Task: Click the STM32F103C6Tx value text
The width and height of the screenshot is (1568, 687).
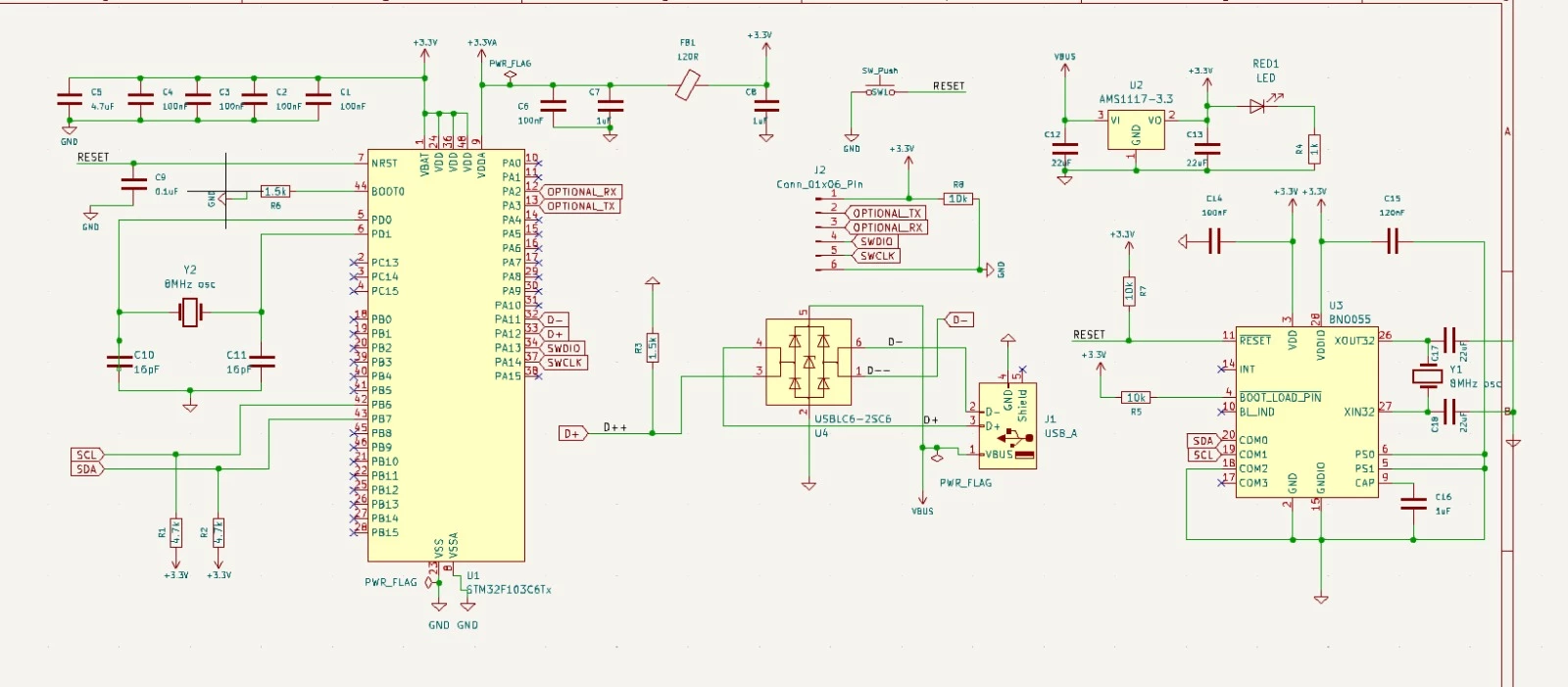Action: pyautogui.click(x=510, y=590)
